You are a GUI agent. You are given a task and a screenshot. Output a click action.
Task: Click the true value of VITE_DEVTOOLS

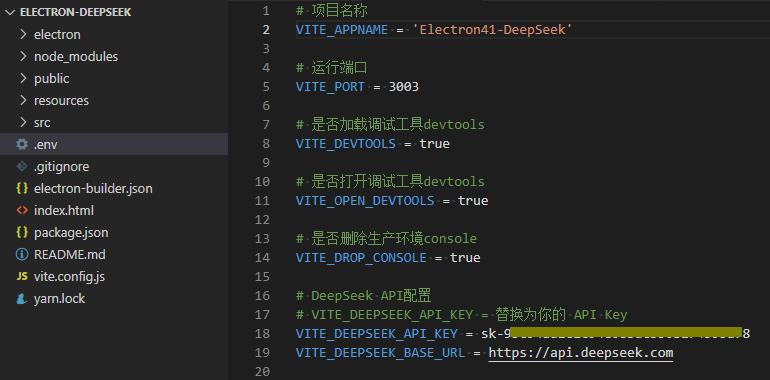(435, 144)
